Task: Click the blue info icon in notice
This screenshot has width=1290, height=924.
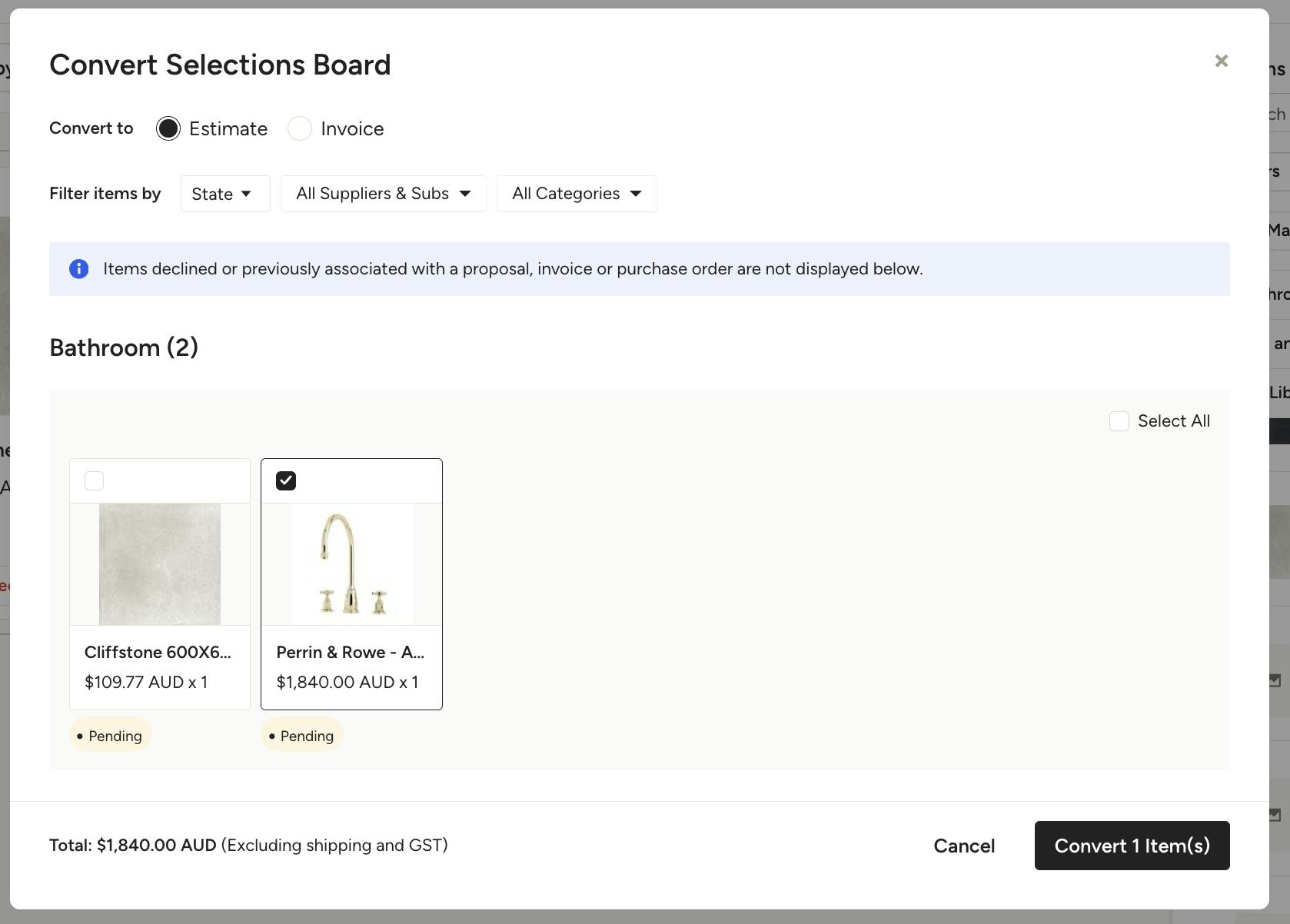Action: click(78, 269)
